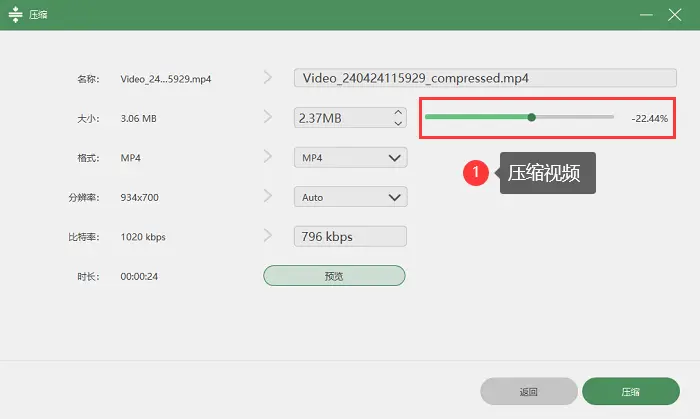Click the green 压缩 compress button
The height and width of the screenshot is (419, 700).
(631, 391)
